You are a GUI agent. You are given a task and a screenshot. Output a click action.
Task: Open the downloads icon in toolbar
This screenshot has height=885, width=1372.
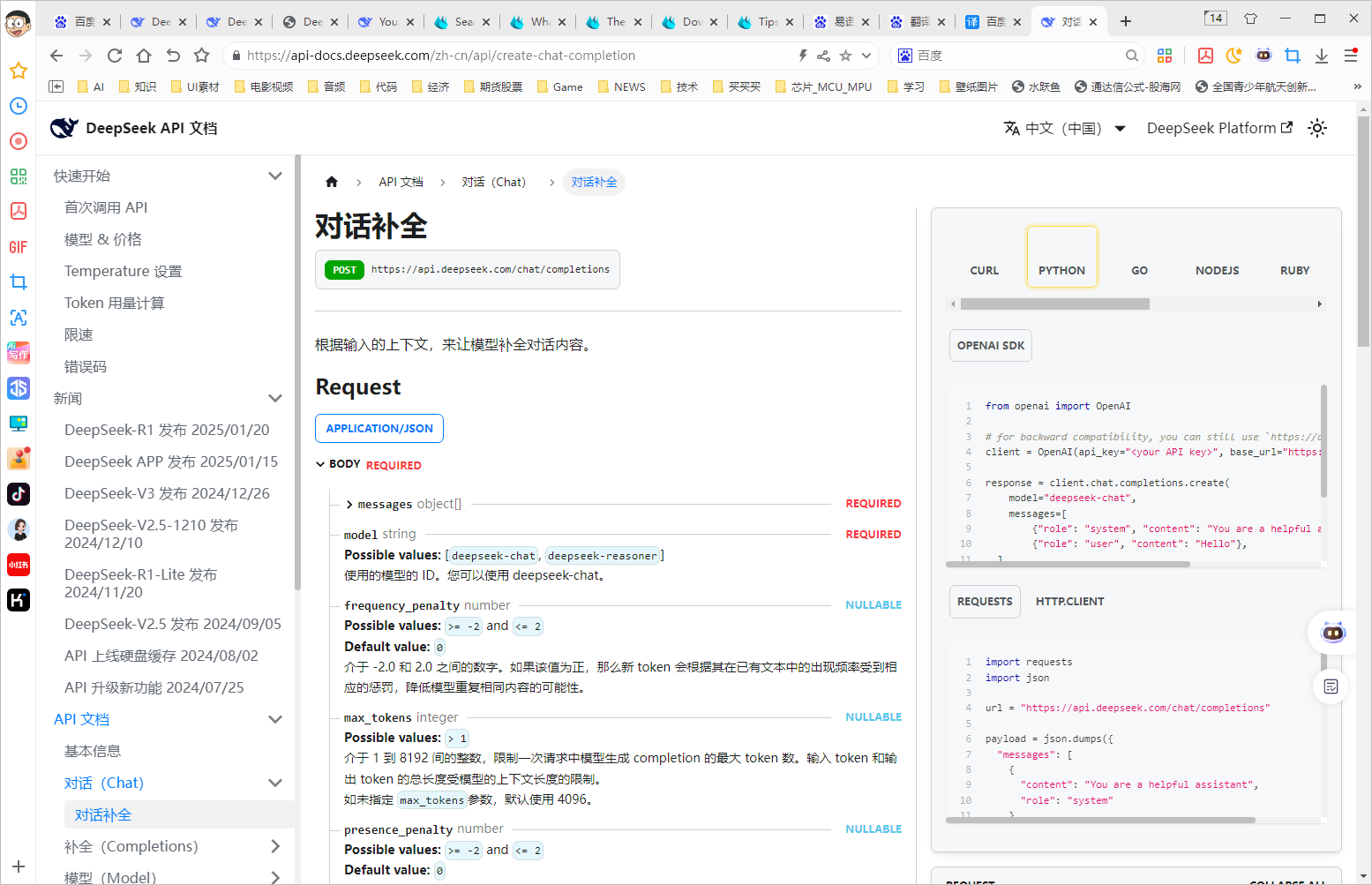click(x=1322, y=56)
